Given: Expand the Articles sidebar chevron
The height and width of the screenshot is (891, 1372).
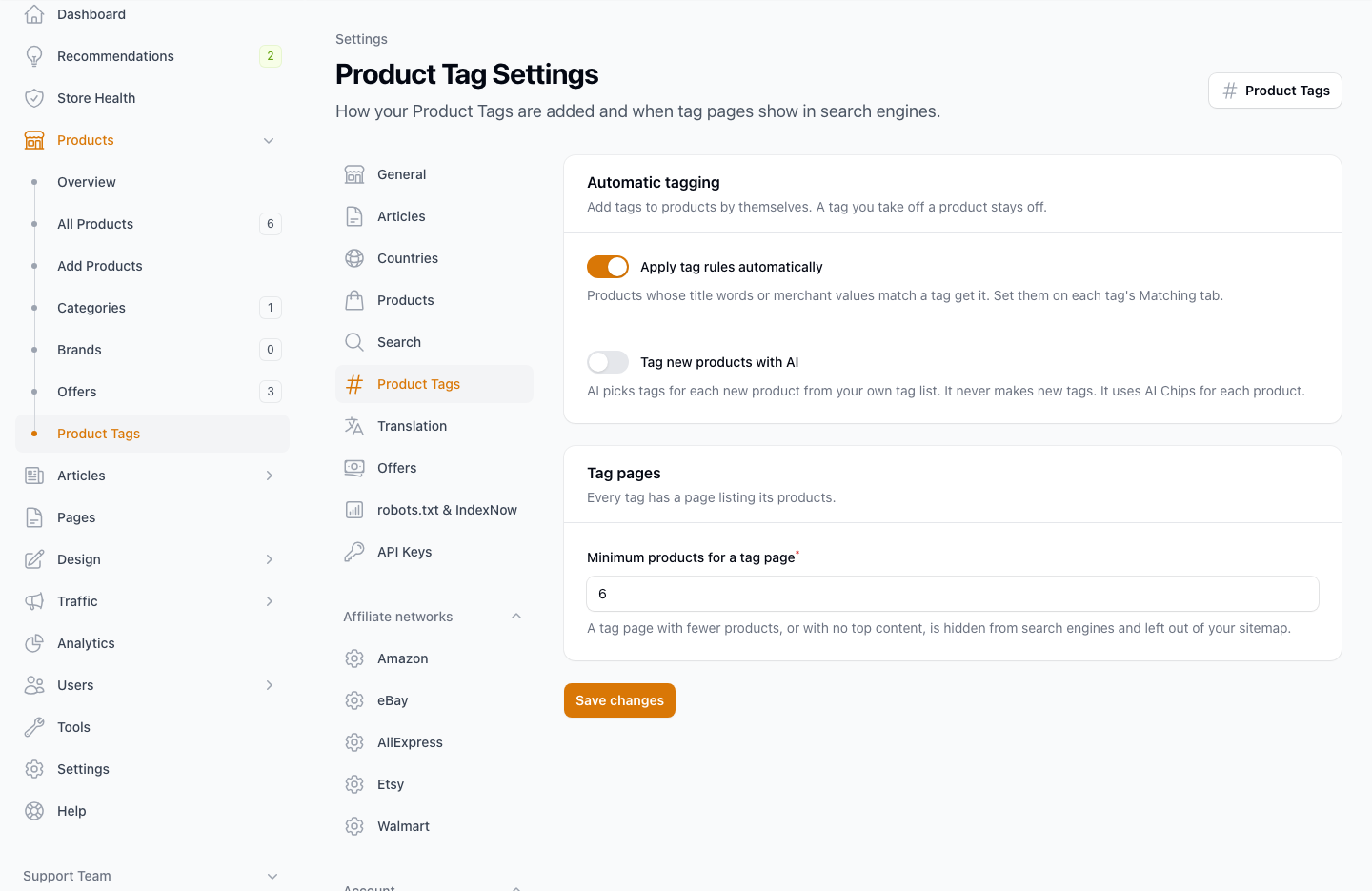Looking at the screenshot, I should pyautogui.click(x=269, y=476).
